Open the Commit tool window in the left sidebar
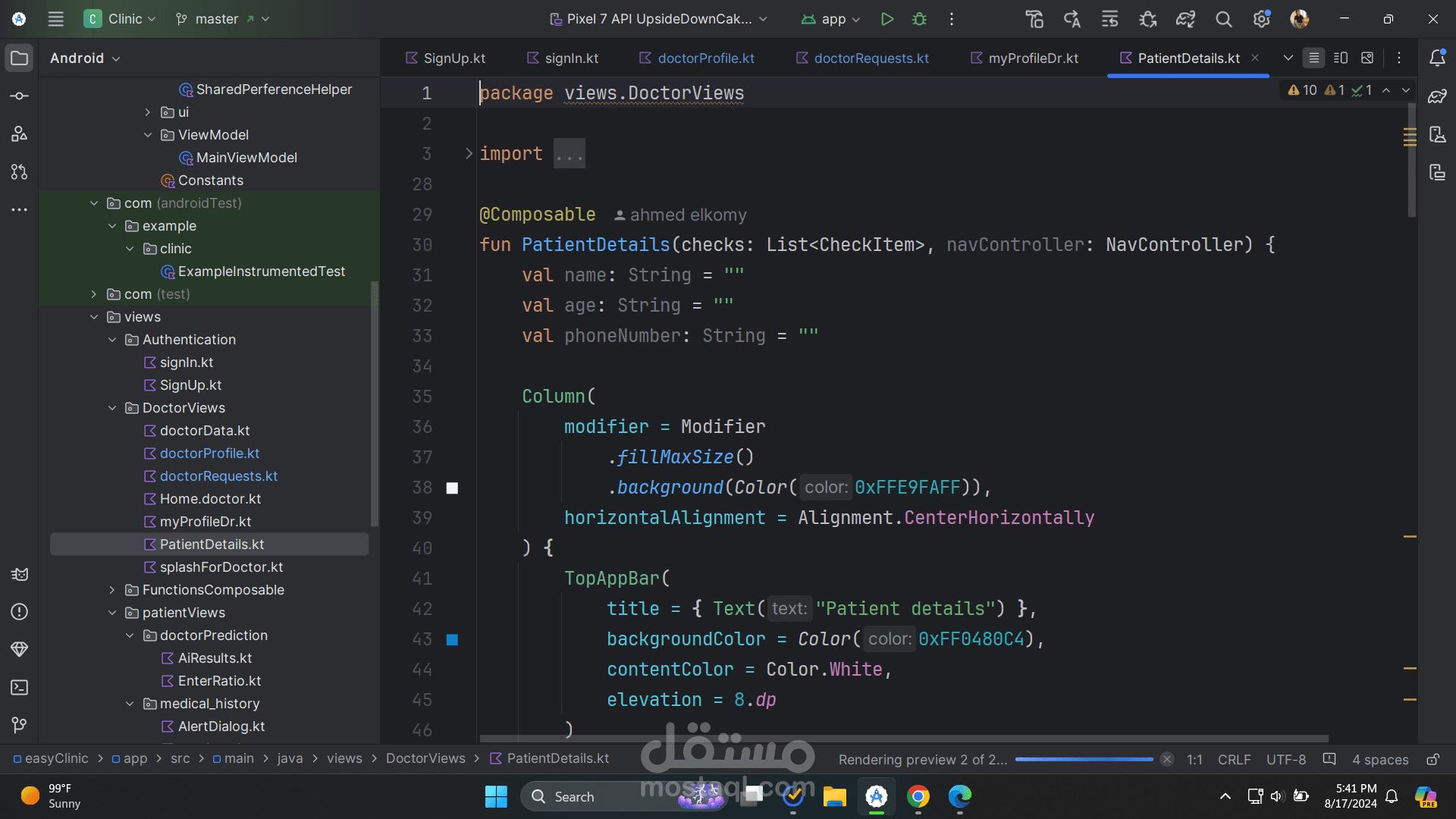This screenshot has height=819, width=1456. [20, 96]
